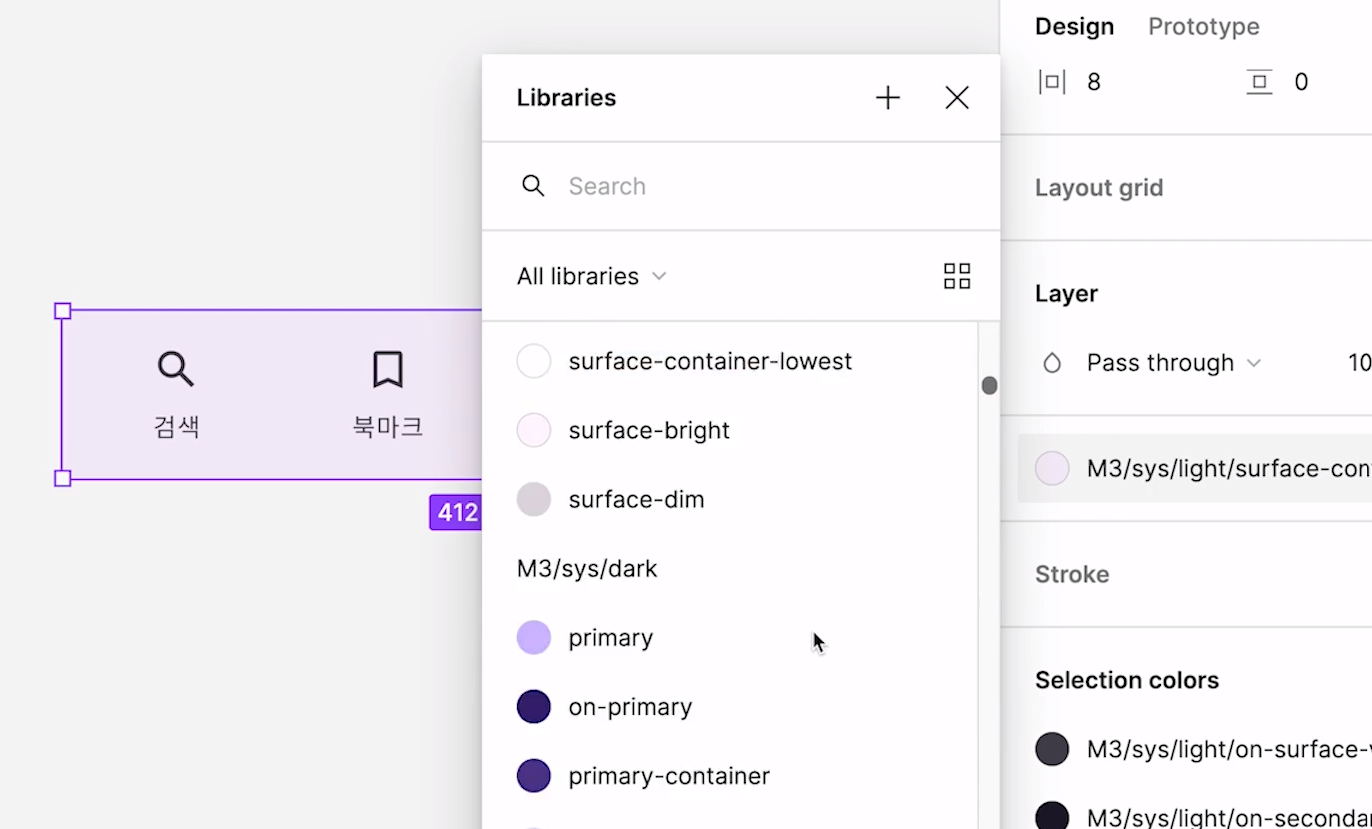Choose the primary-container dark color
Image resolution: width=1372 pixels, height=829 pixels.
coord(730,775)
